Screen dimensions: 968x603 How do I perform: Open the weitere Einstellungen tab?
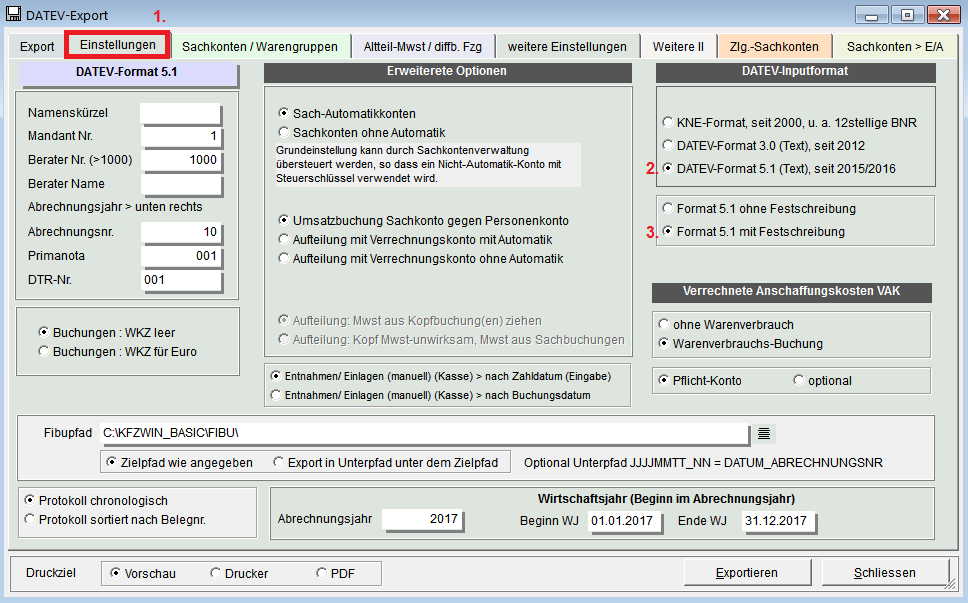567,47
